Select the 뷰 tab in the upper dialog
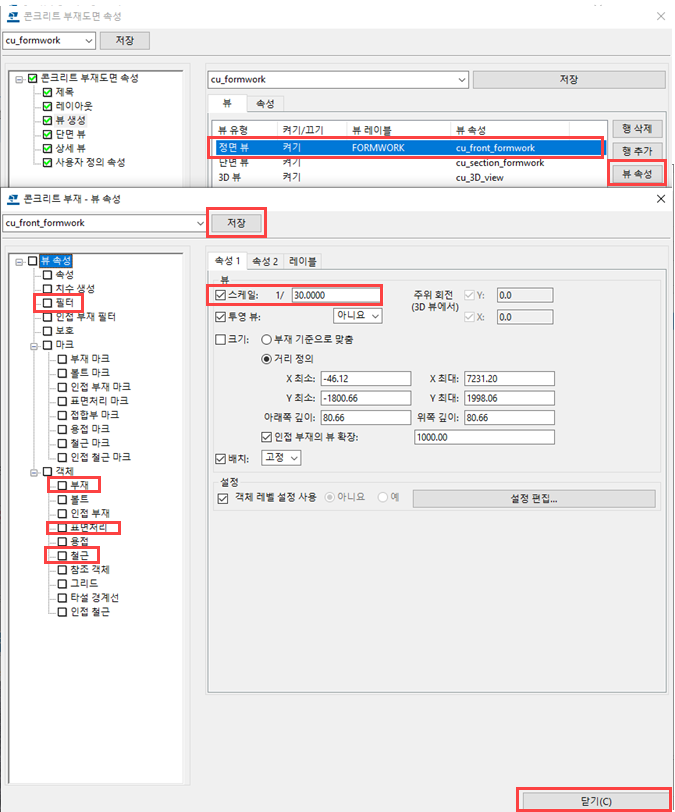 tap(227, 103)
